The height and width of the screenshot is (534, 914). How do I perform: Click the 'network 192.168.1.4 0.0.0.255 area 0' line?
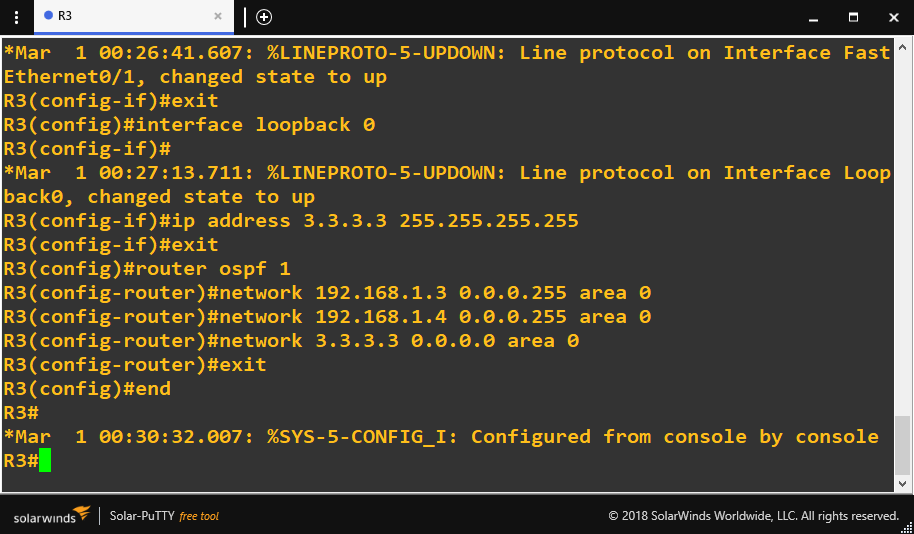(327, 317)
